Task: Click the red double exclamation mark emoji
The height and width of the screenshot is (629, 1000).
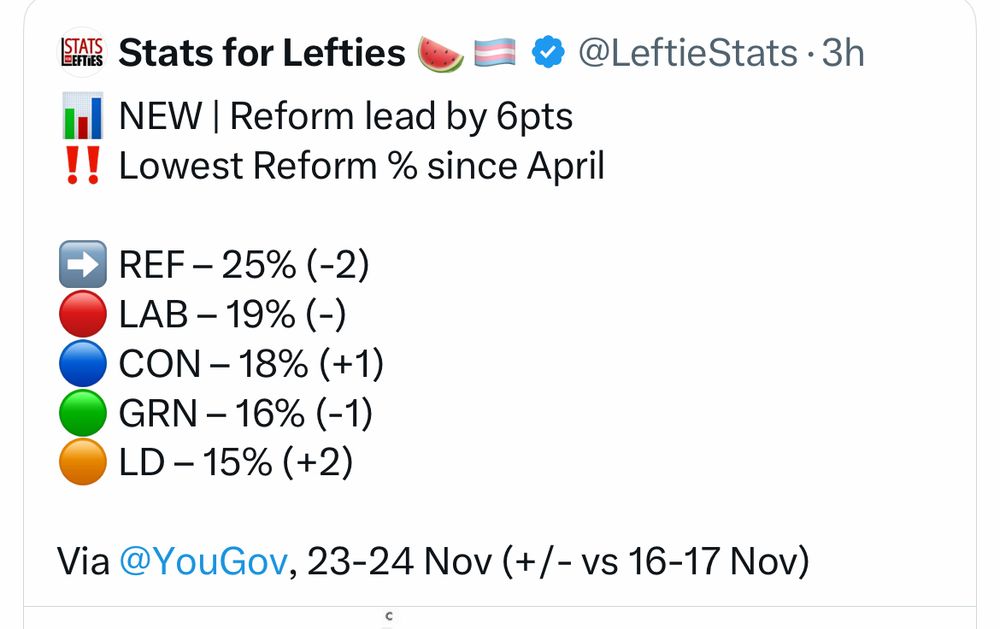Action: (83, 165)
